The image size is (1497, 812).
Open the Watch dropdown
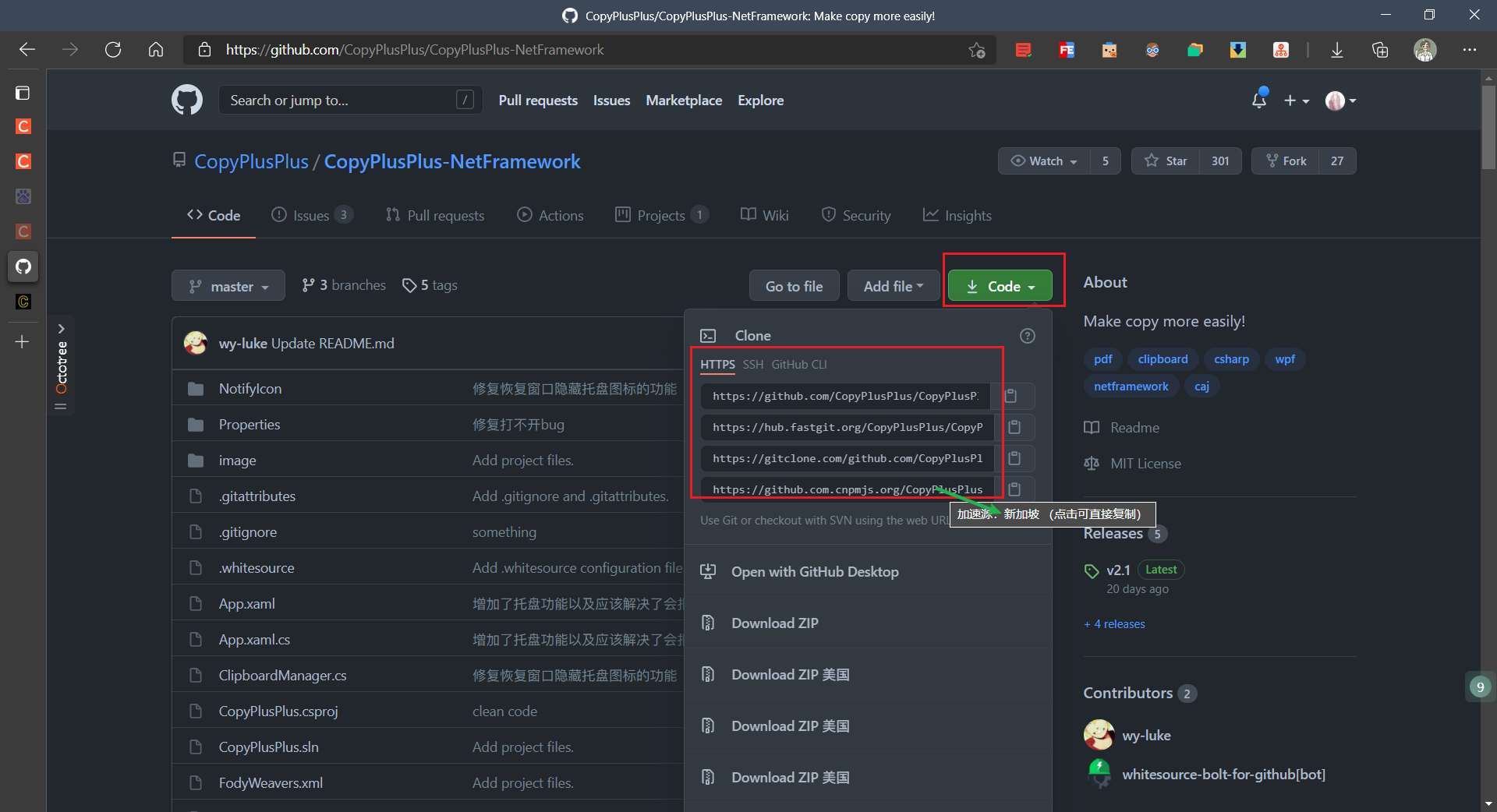(x=1044, y=161)
